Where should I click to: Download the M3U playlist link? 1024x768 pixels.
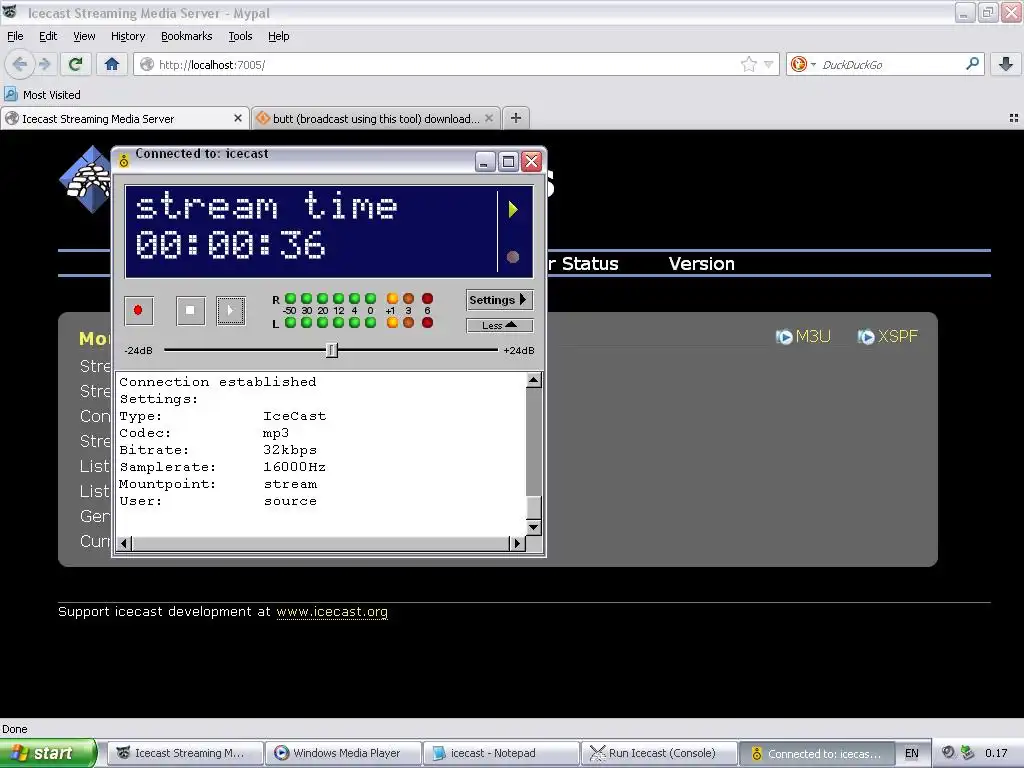click(803, 336)
